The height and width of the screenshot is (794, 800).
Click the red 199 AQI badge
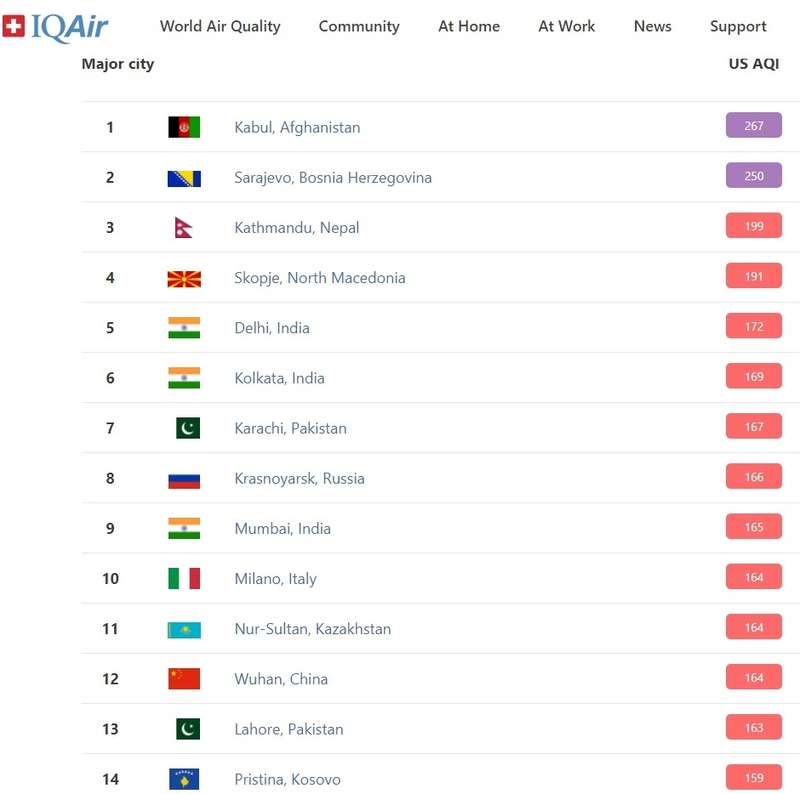(x=754, y=227)
